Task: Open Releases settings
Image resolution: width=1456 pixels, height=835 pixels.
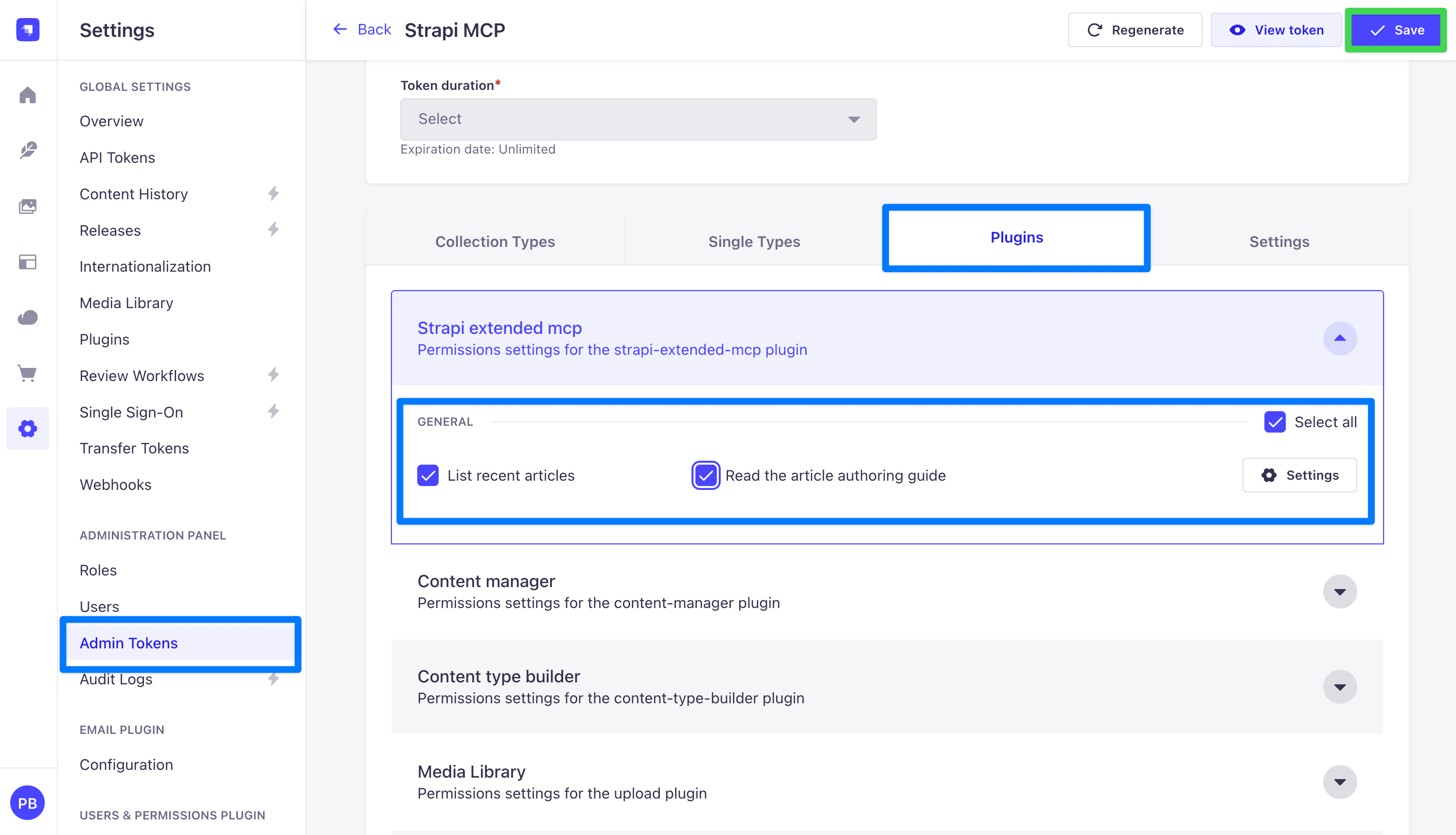Action: tap(110, 230)
